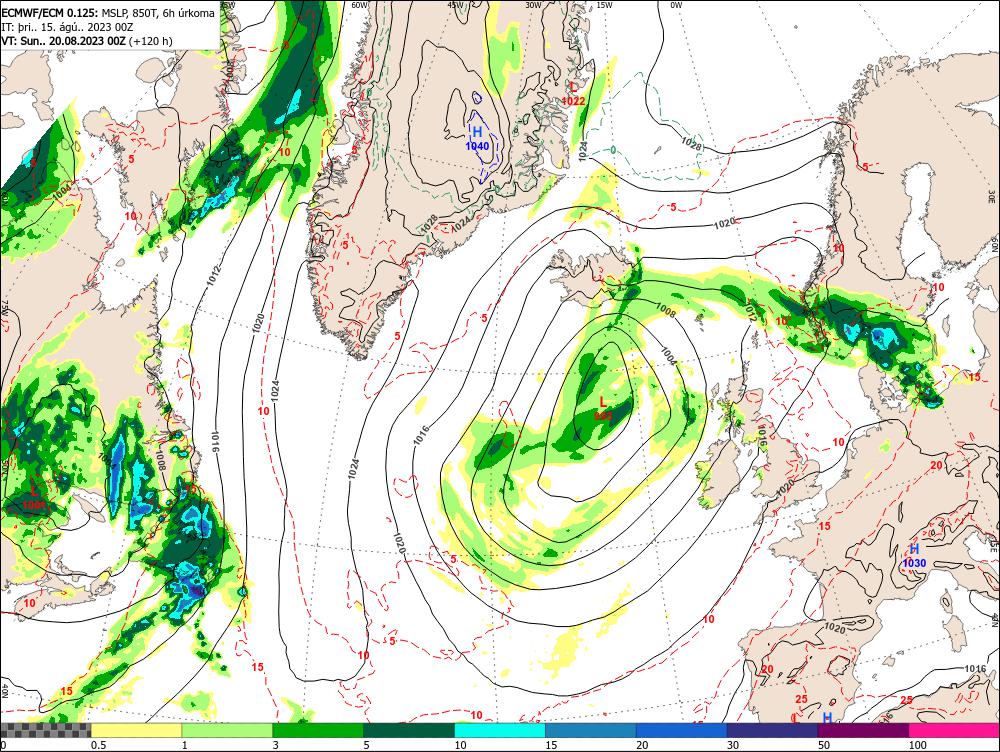The width and height of the screenshot is (1000, 752).
Task: Click the legend value "50"
Action: point(824,745)
